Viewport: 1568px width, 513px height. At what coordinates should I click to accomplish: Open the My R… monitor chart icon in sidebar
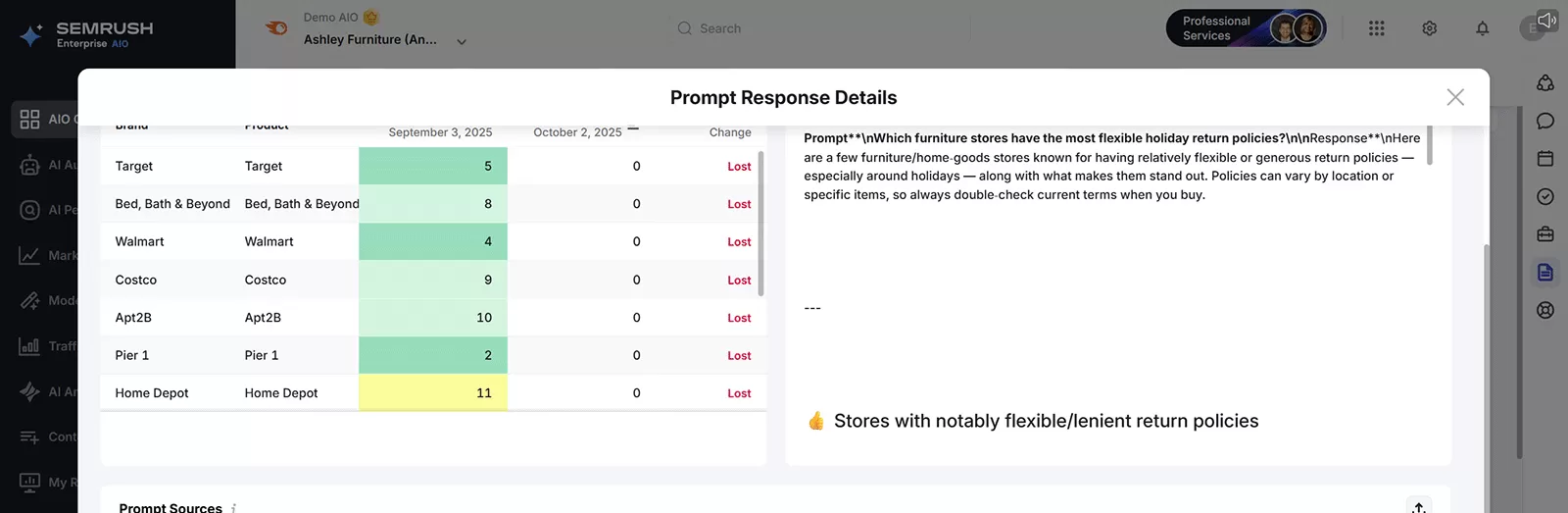point(30,482)
